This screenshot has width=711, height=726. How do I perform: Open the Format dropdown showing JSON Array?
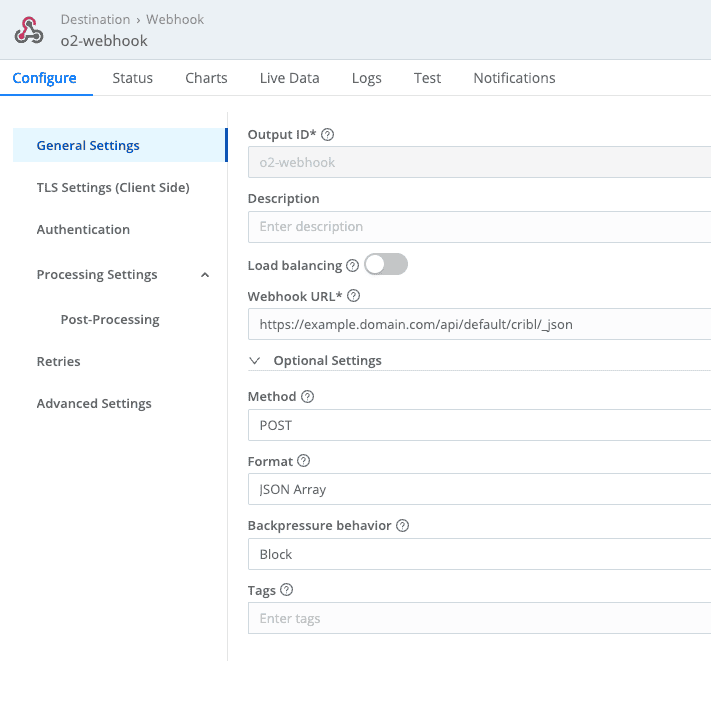click(480, 490)
